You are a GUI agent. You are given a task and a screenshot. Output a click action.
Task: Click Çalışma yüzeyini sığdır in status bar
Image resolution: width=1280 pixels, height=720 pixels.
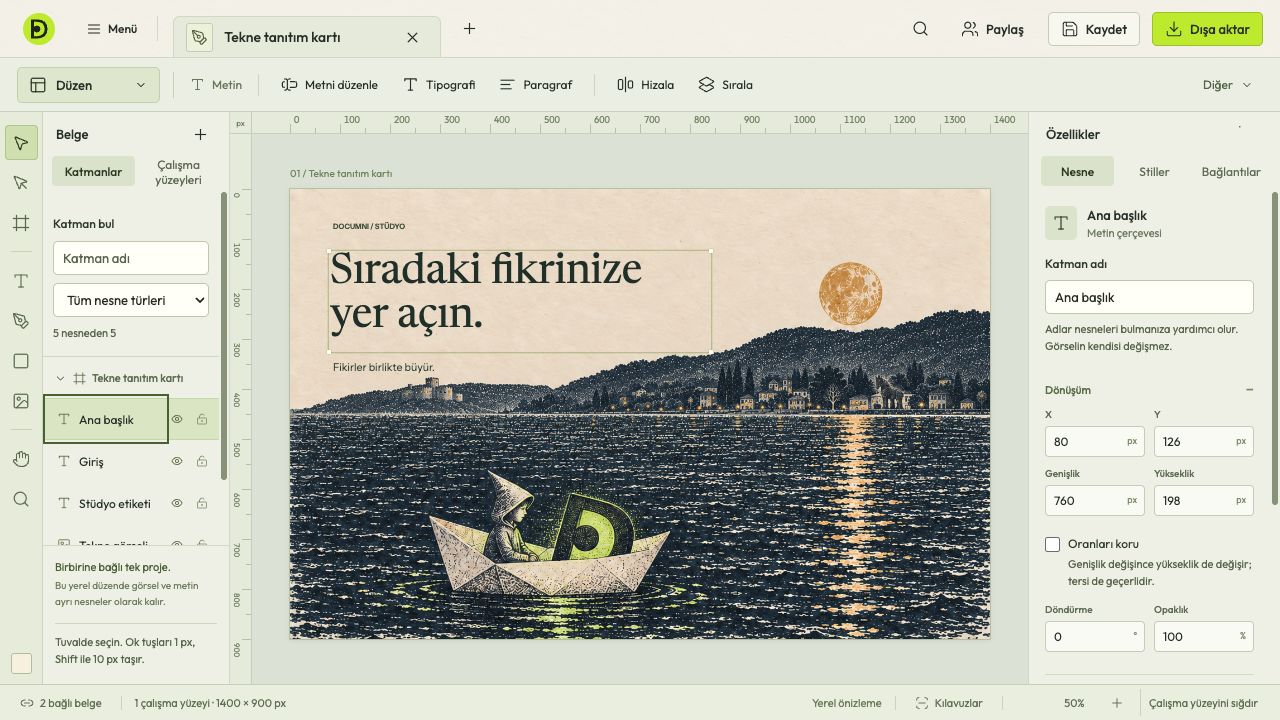(x=1203, y=703)
